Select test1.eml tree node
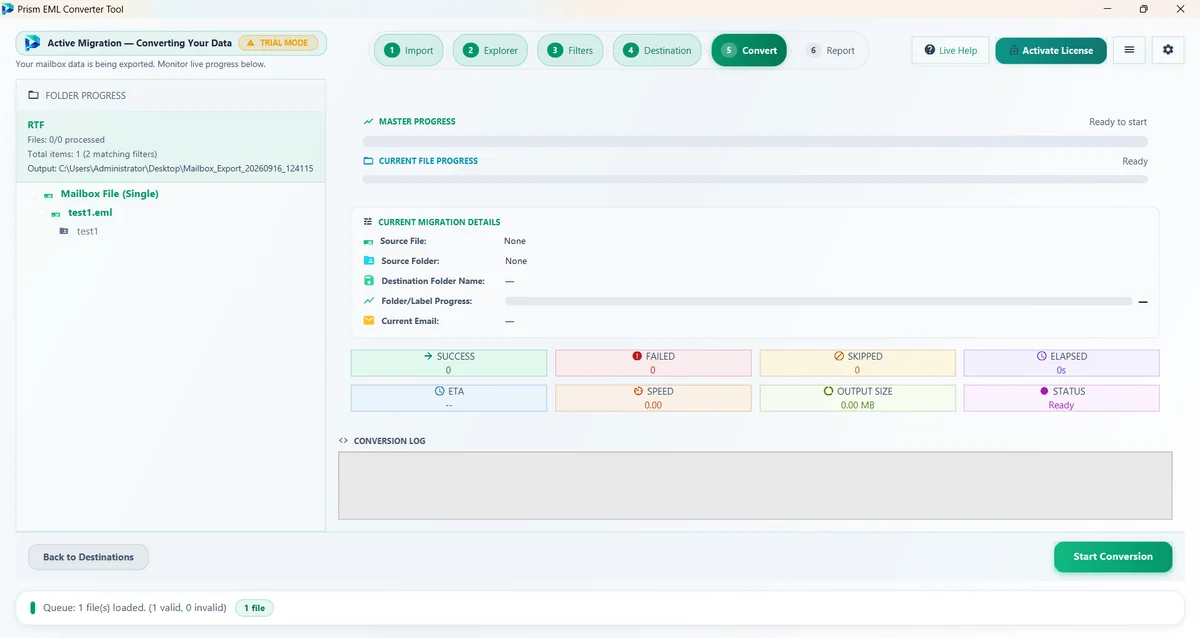 coord(89,213)
